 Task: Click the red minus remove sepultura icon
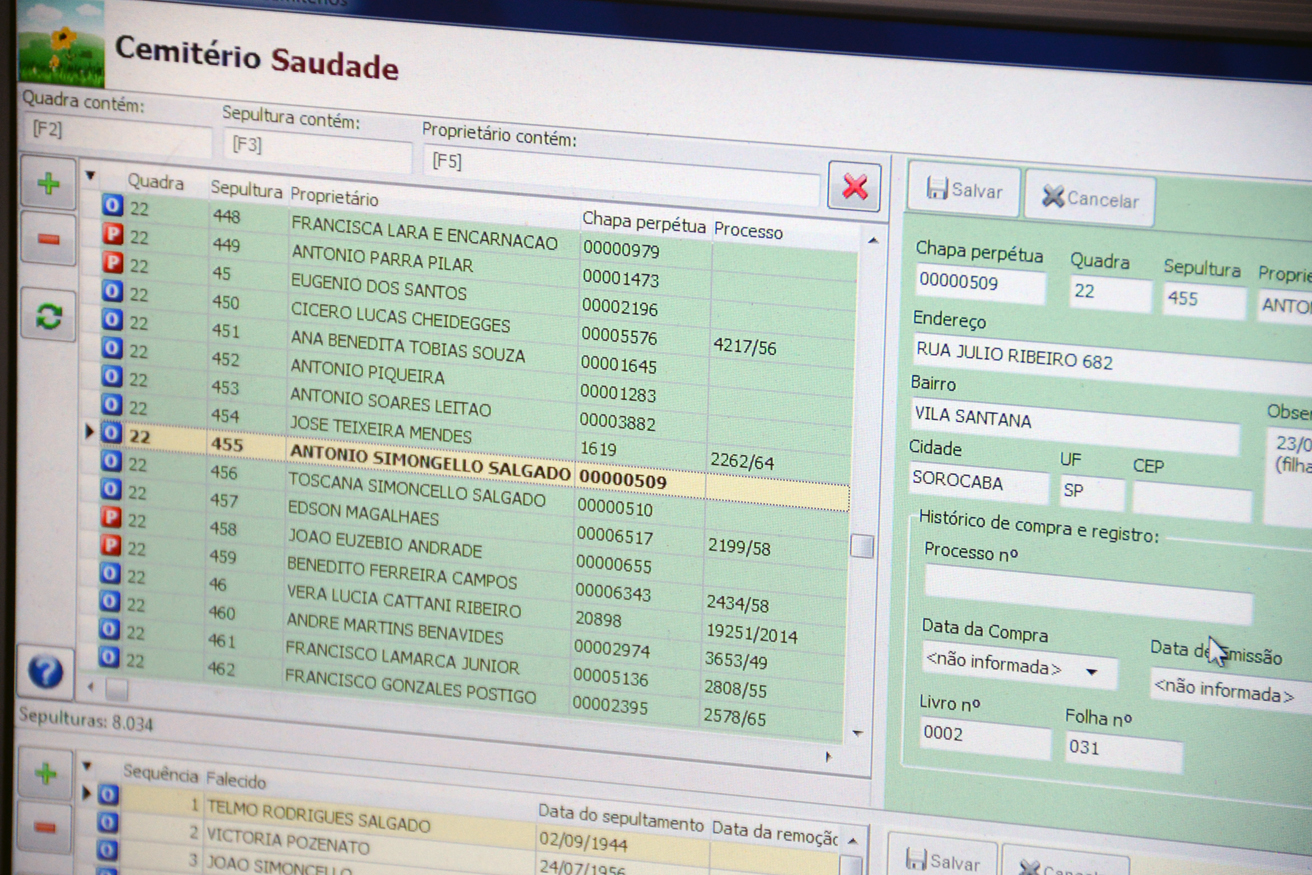[x=48, y=240]
